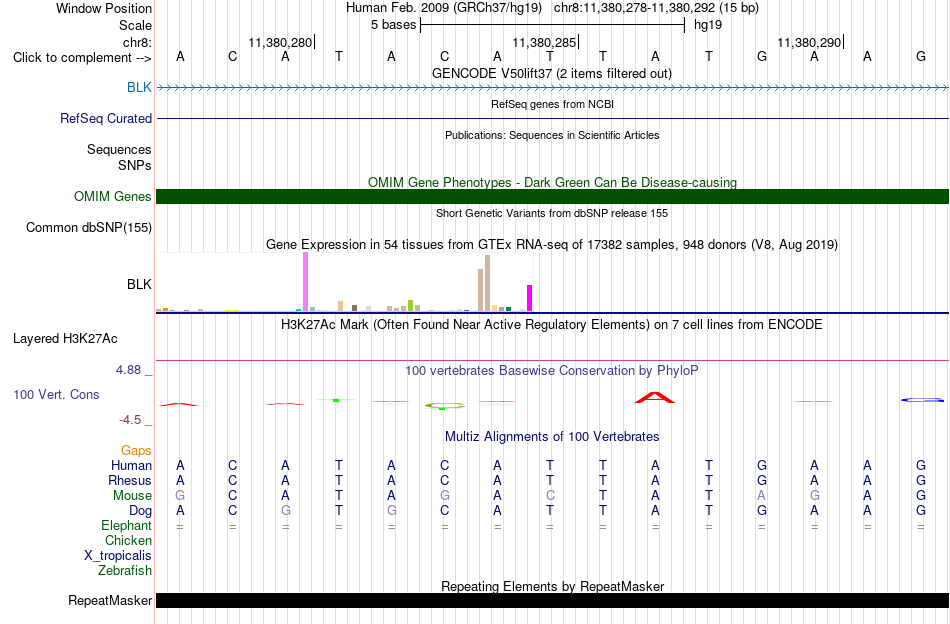Click the magenta GTEx expression bar
950x624 pixels.
530,298
